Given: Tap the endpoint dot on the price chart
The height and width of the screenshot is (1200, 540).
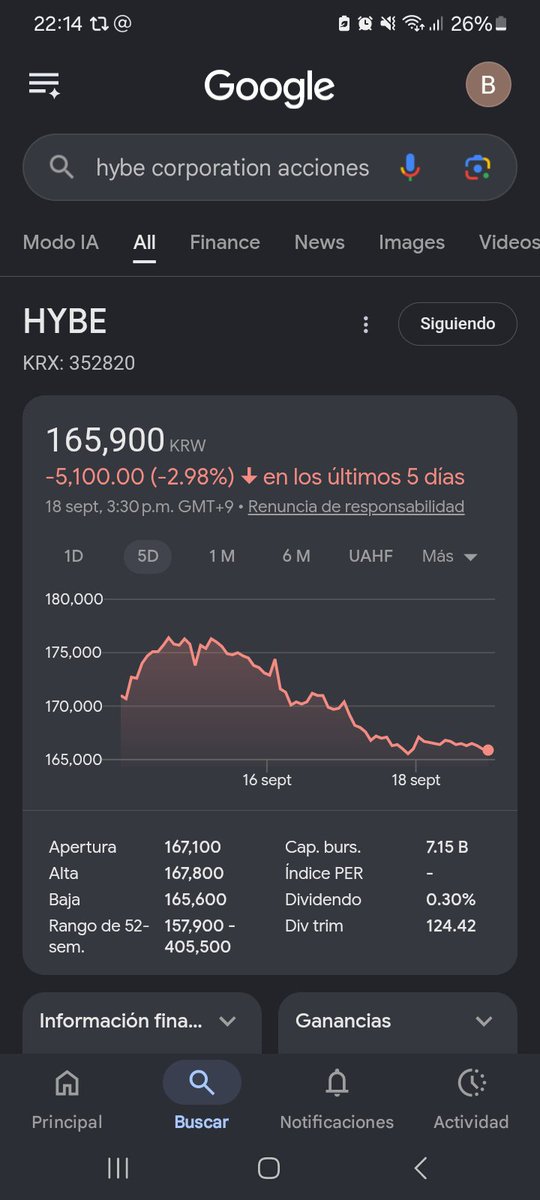Looking at the screenshot, I should (x=488, y=750).
